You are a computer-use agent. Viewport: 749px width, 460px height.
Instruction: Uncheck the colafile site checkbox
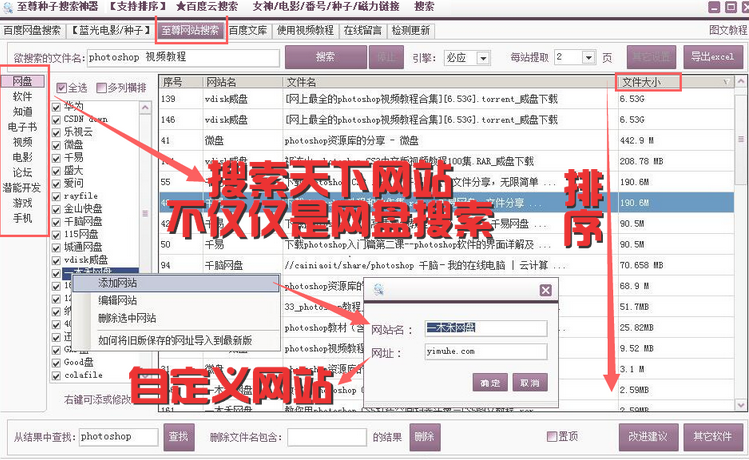[x=56, y=375]
